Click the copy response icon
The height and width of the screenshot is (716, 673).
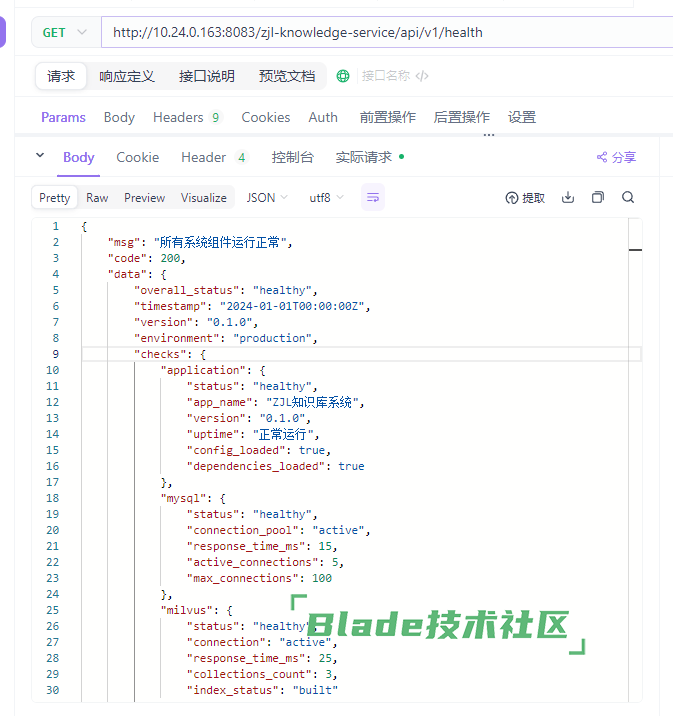coord(598,197)
